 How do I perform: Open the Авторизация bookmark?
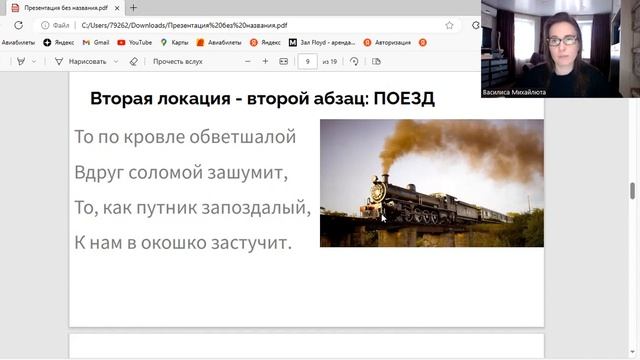pos(387,42)
